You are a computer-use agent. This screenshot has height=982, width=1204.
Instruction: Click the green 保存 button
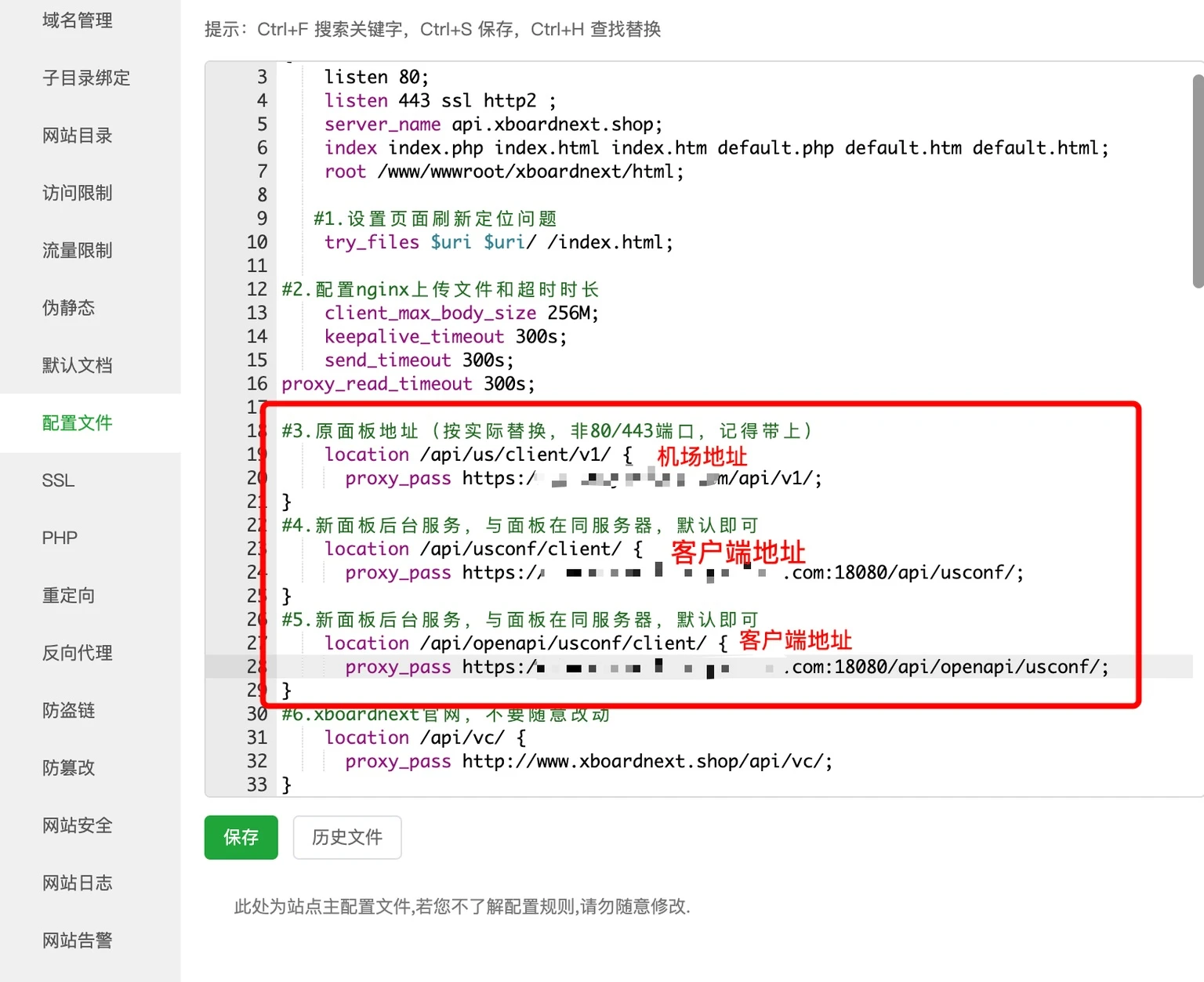pos(241,837)
